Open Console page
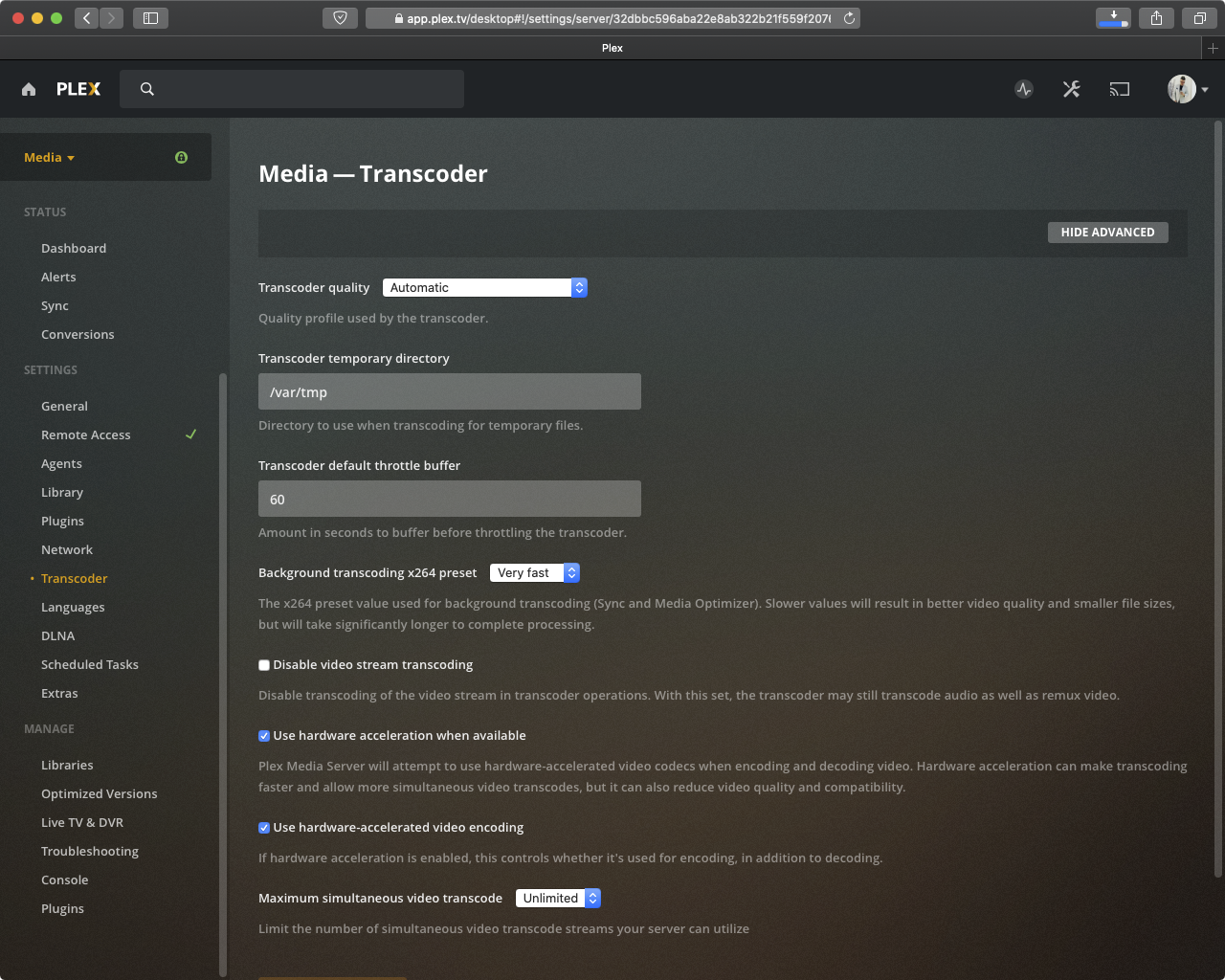 64,880
